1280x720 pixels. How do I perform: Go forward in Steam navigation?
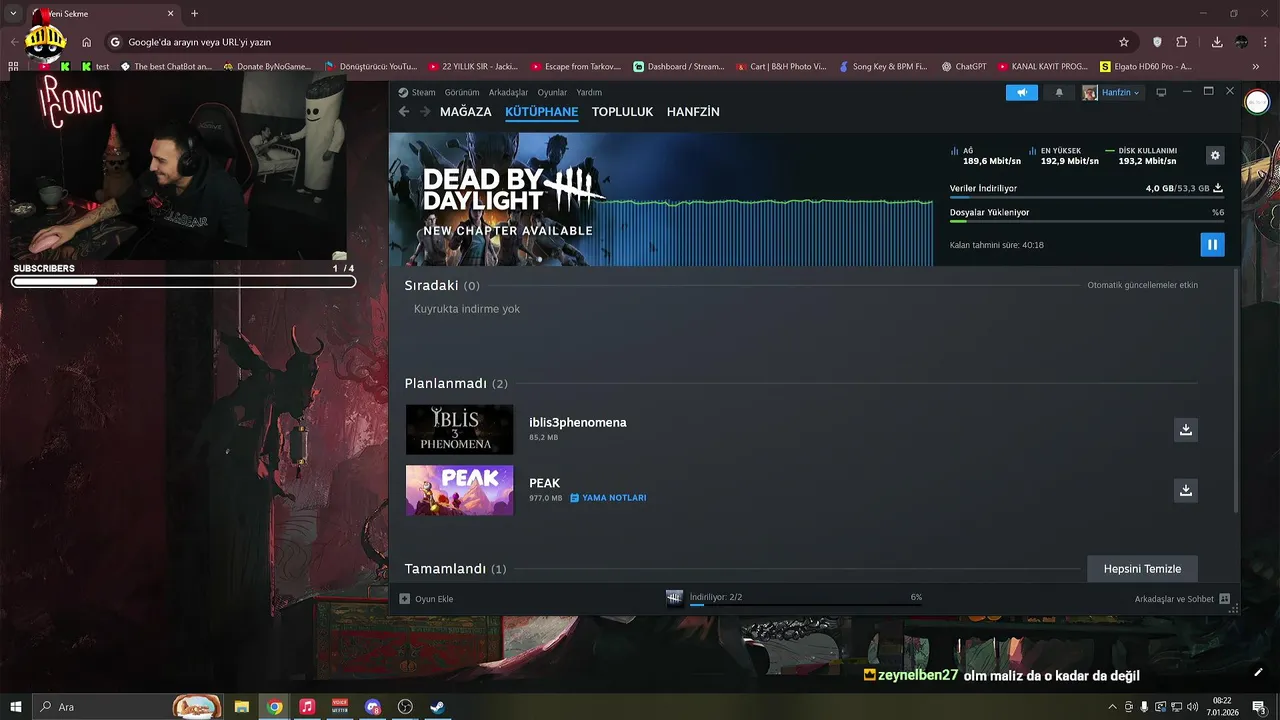tap(425, 112)
